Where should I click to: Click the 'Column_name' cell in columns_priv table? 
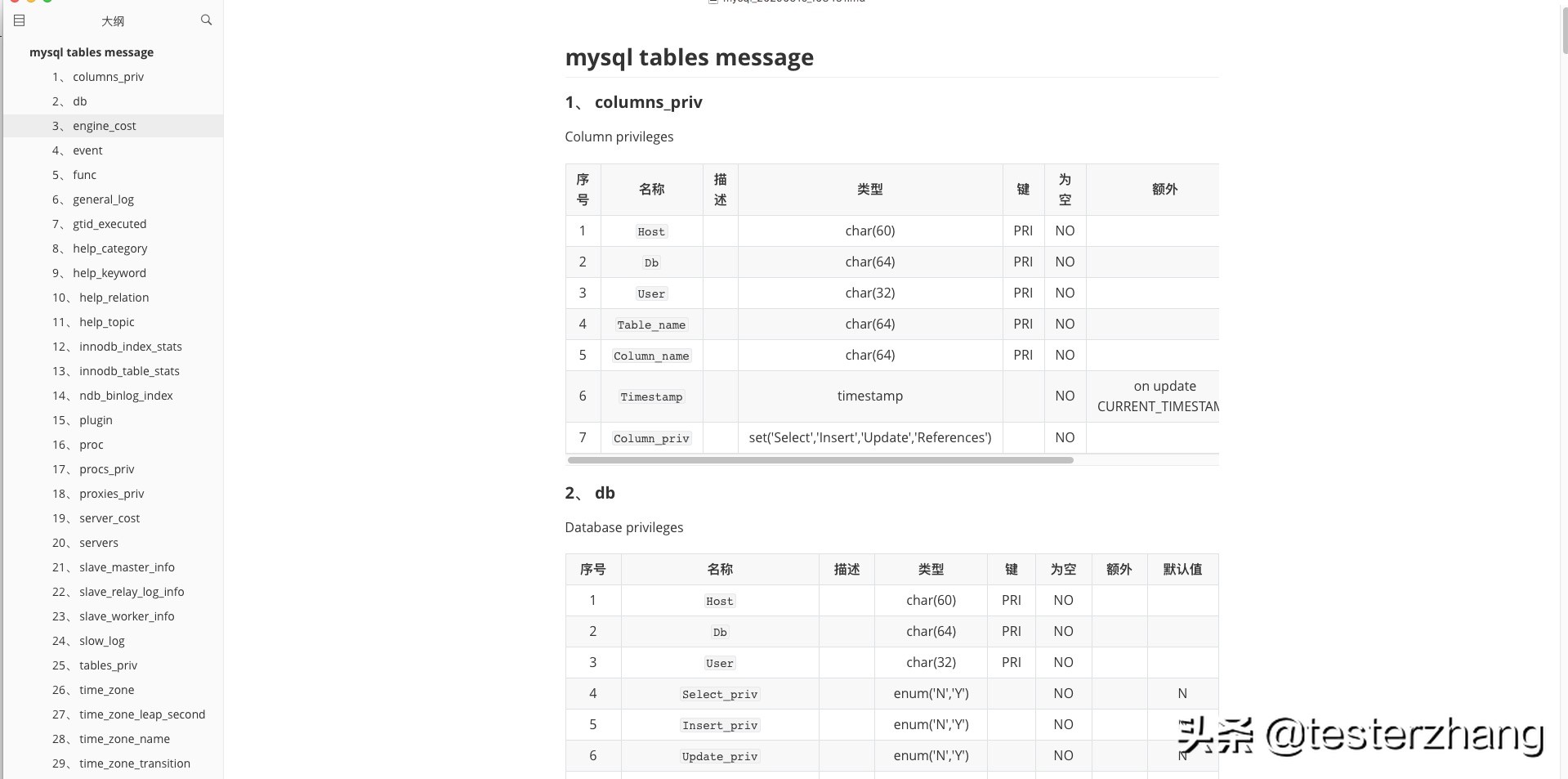[651, 356]
